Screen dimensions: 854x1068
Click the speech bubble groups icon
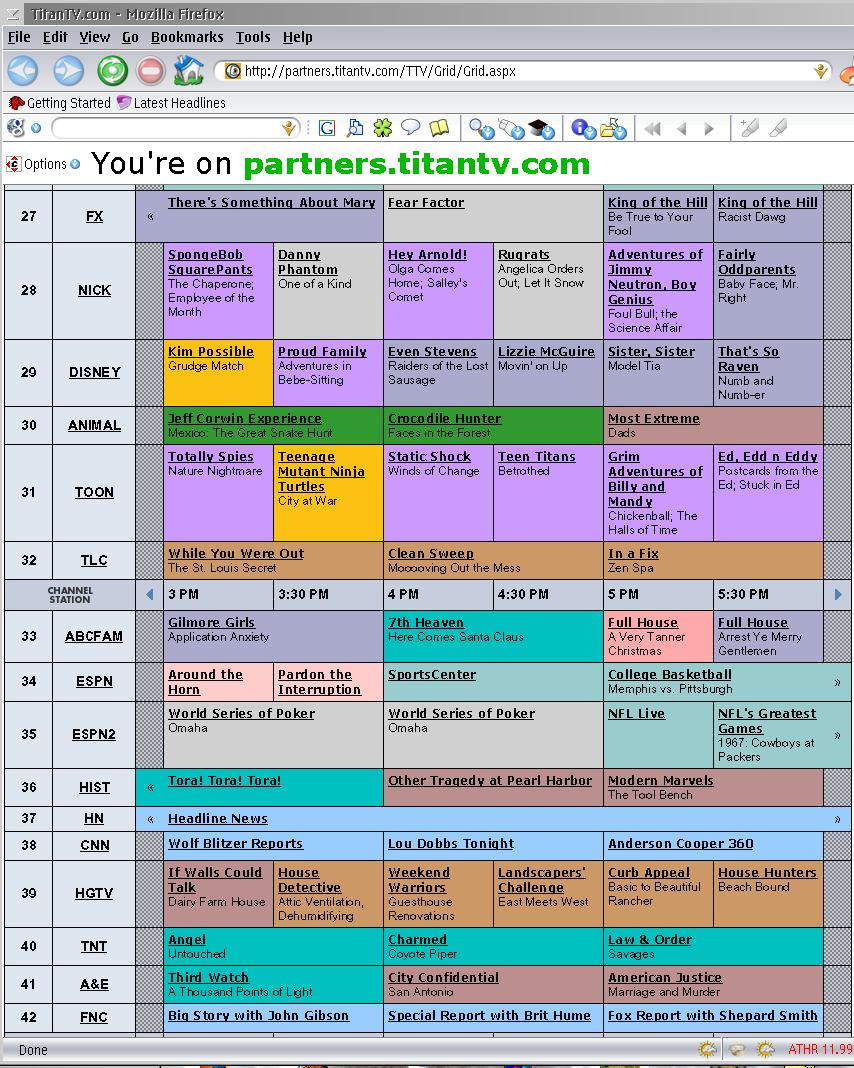[411, 127]
